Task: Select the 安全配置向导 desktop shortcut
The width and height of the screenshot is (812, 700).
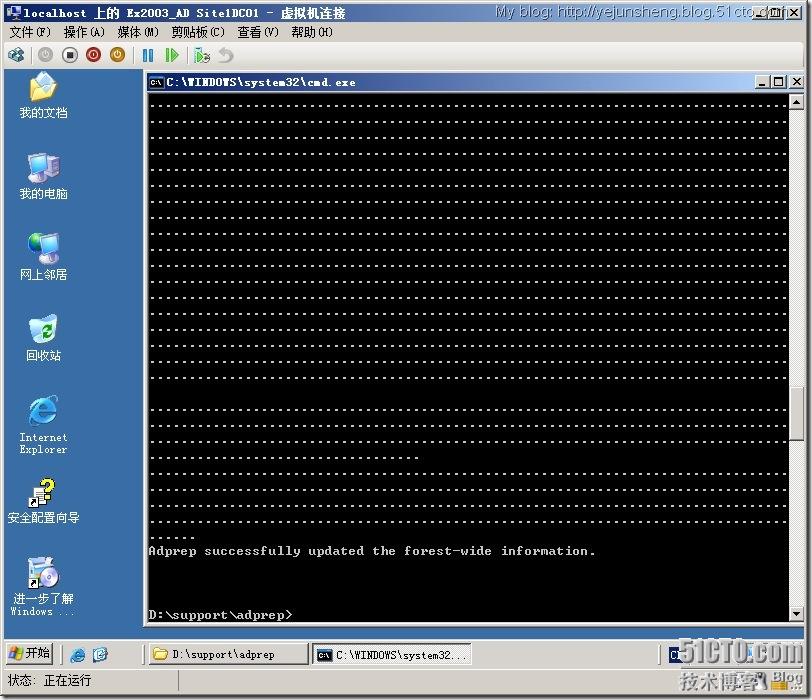Action: [x=44, y=501]
